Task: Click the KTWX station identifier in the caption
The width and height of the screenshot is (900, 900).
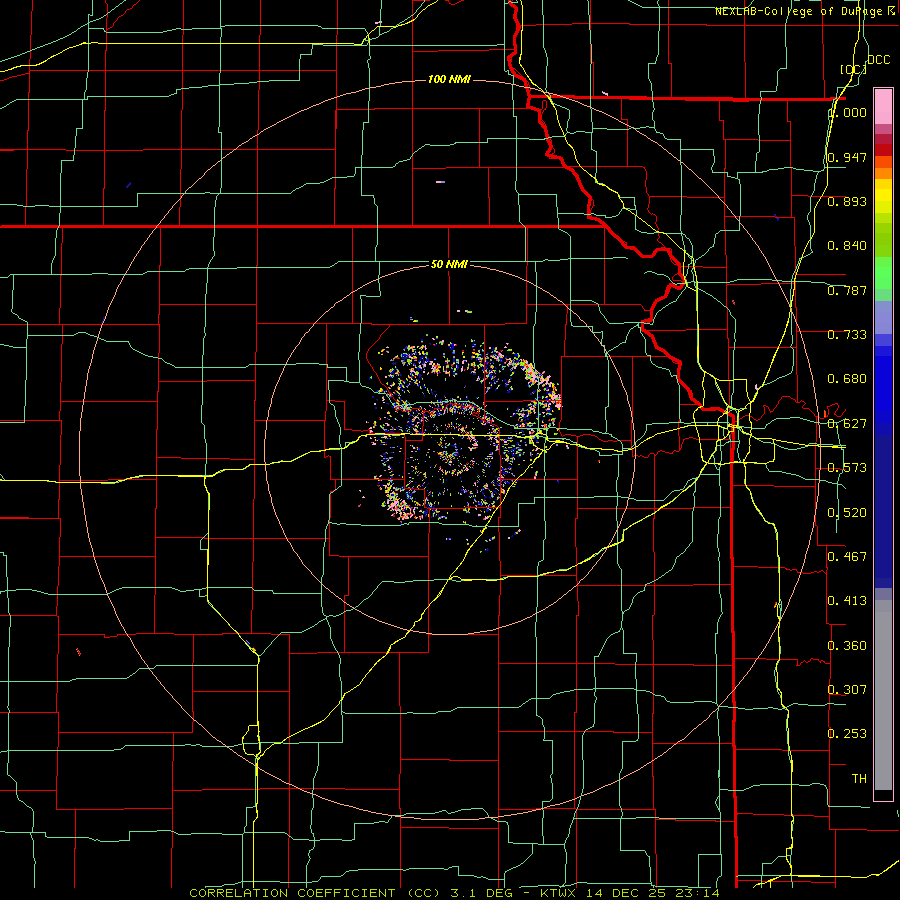Action: (x=557, y=893)
